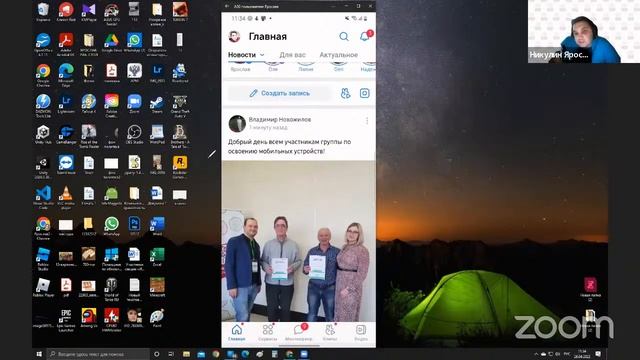Open Видео in bottom navigation
Screen dimensions: 640x360
click(x=361, y=333)
